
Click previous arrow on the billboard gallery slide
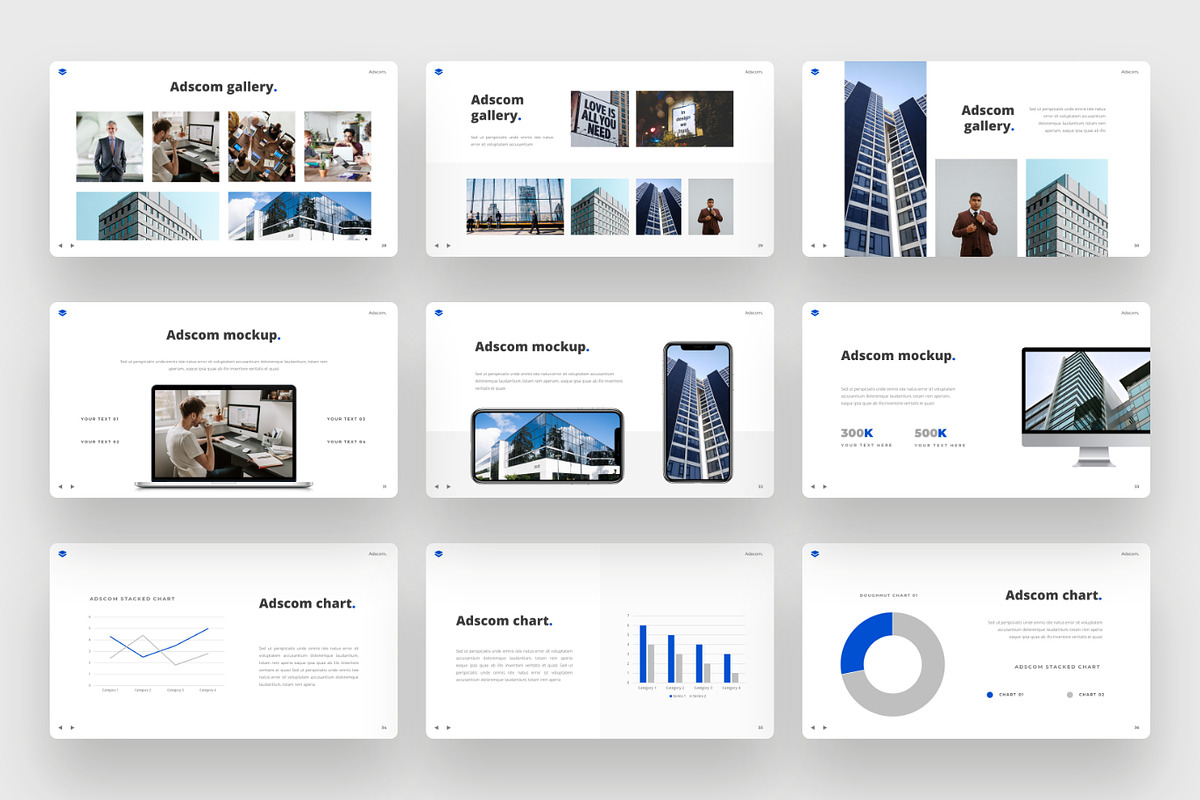point(436,245)
